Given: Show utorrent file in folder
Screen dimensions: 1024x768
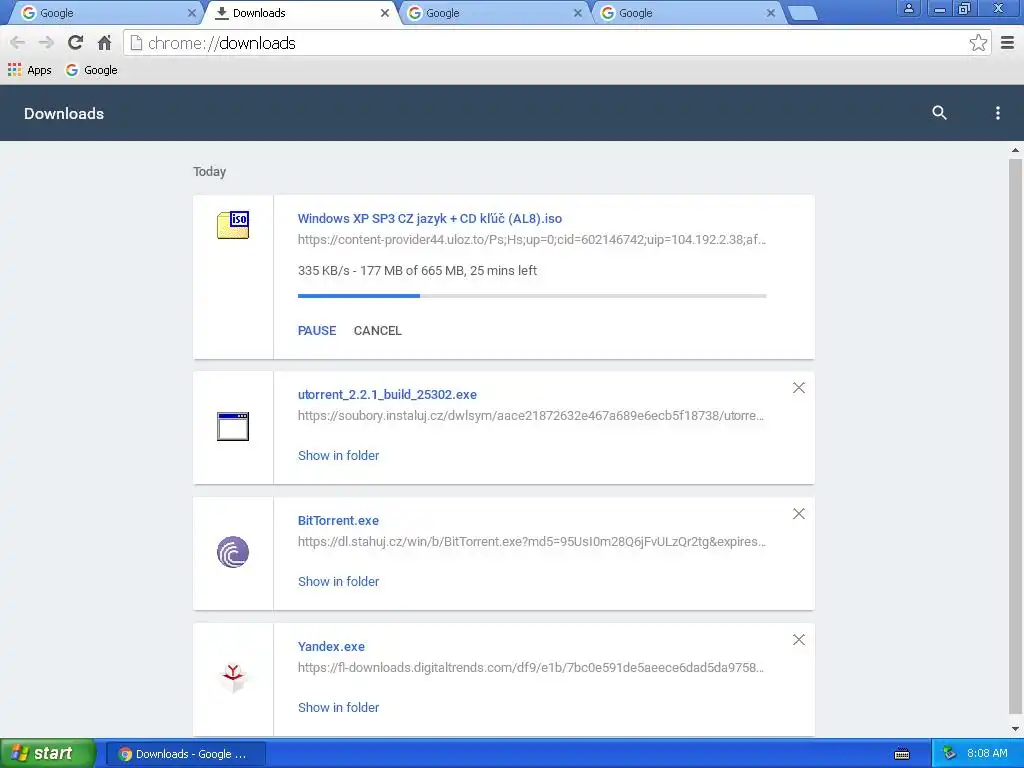Looking at the screenshot, I should point(338,455).
